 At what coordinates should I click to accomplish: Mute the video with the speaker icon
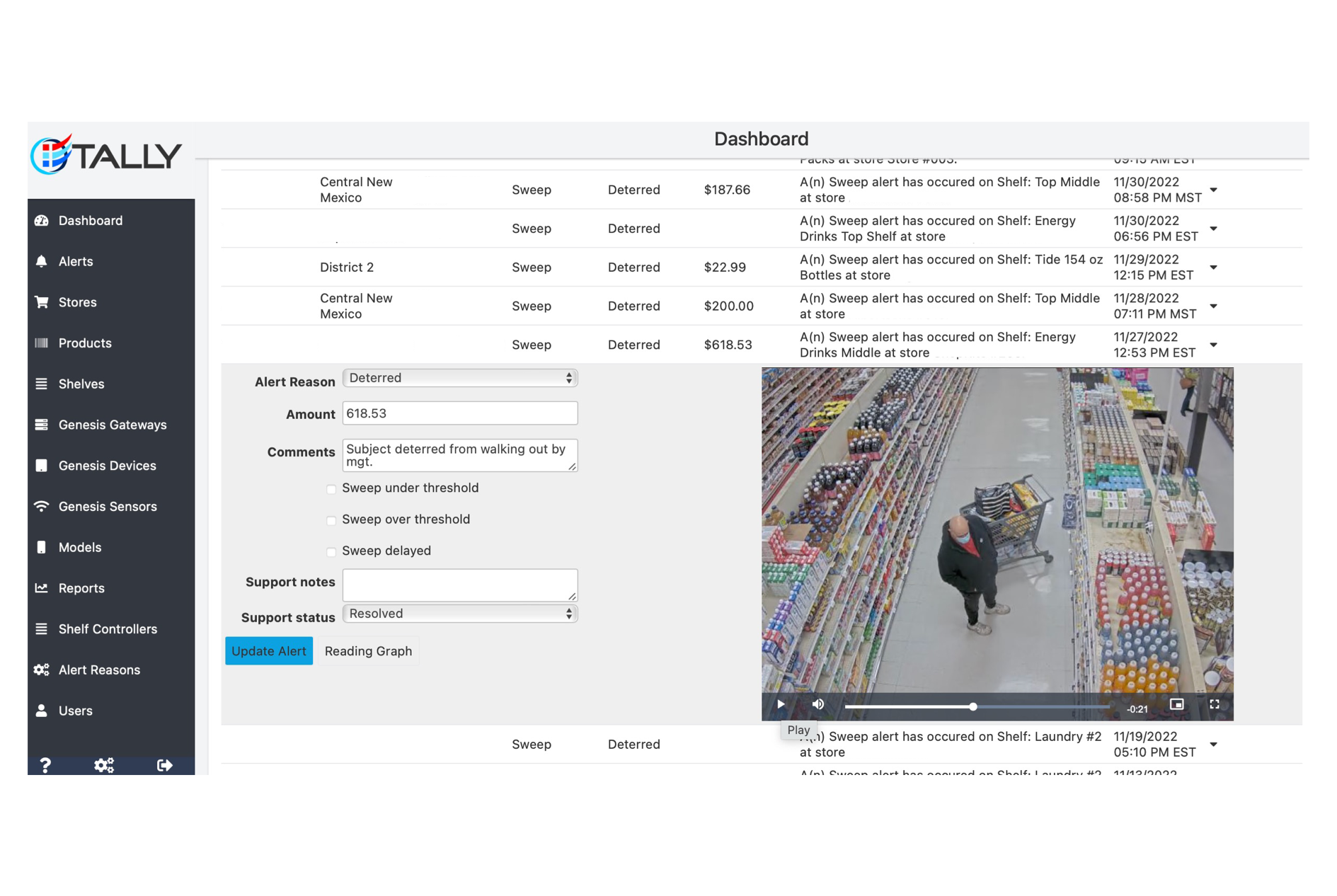[x=818, y=704]
